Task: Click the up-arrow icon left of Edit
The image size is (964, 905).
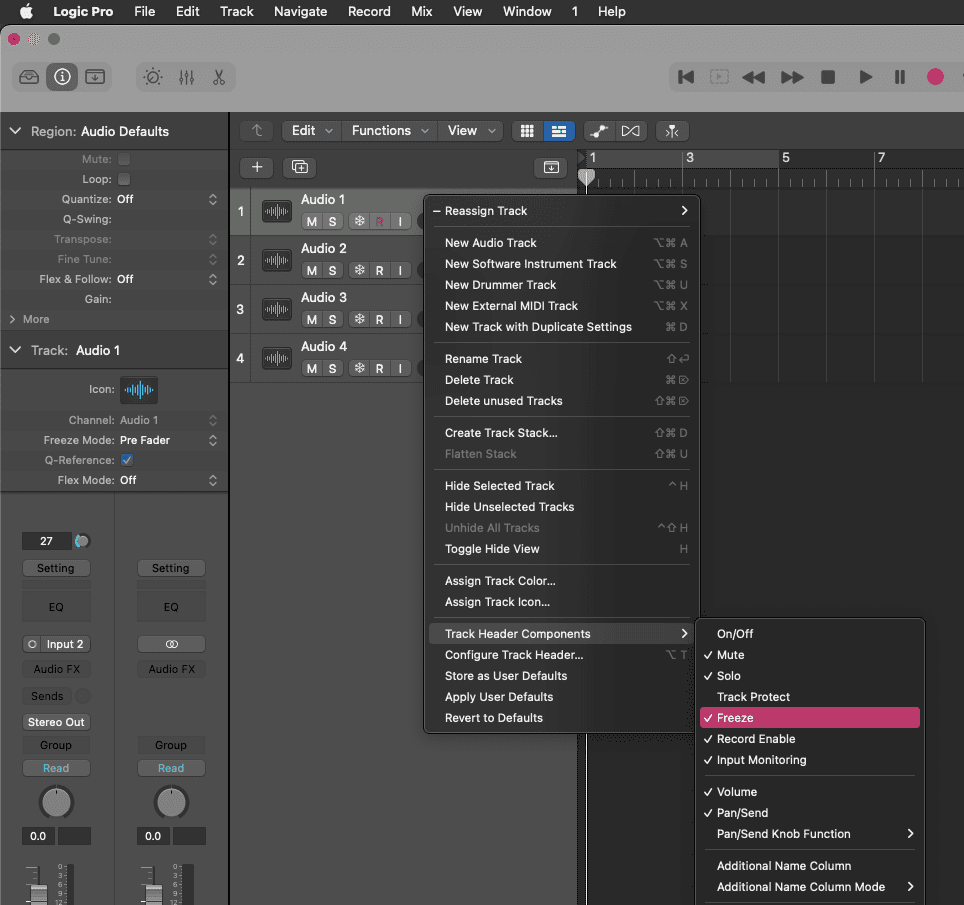Action: [x=257, y=131]
